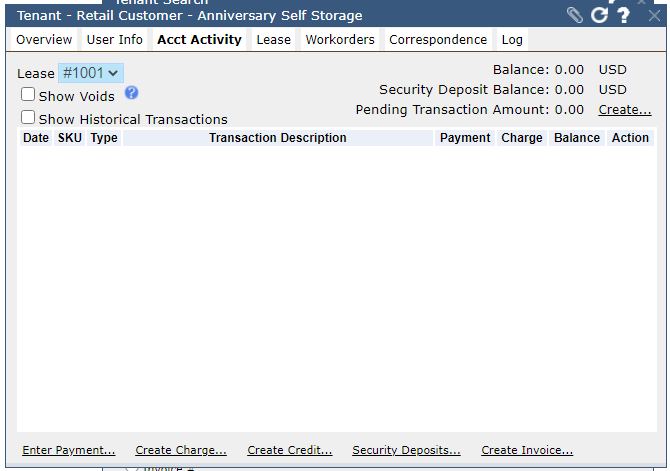The height and width of the screenshot is (471, 670).
Task: Open the Security Deposits... link
Action: [406, 450]
